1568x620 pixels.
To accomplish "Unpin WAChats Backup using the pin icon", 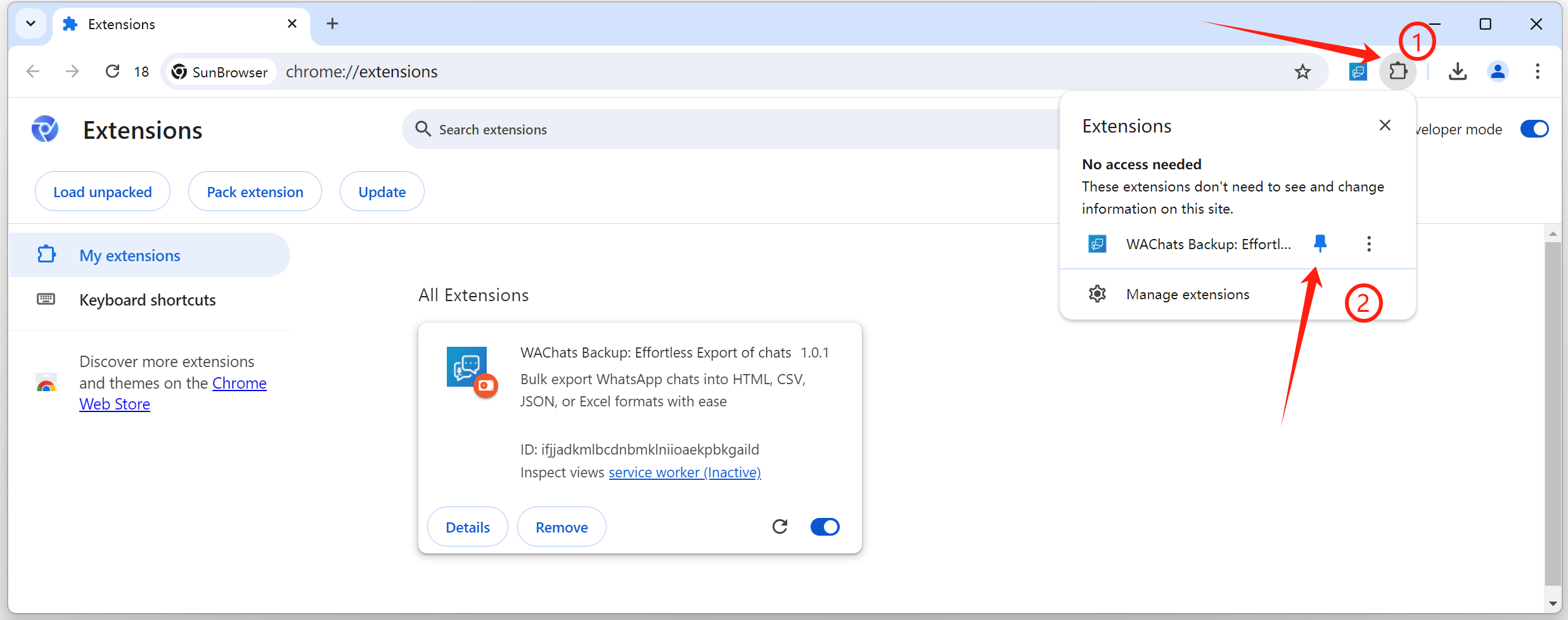I will pyautogui.click(x=1320, y=243).
